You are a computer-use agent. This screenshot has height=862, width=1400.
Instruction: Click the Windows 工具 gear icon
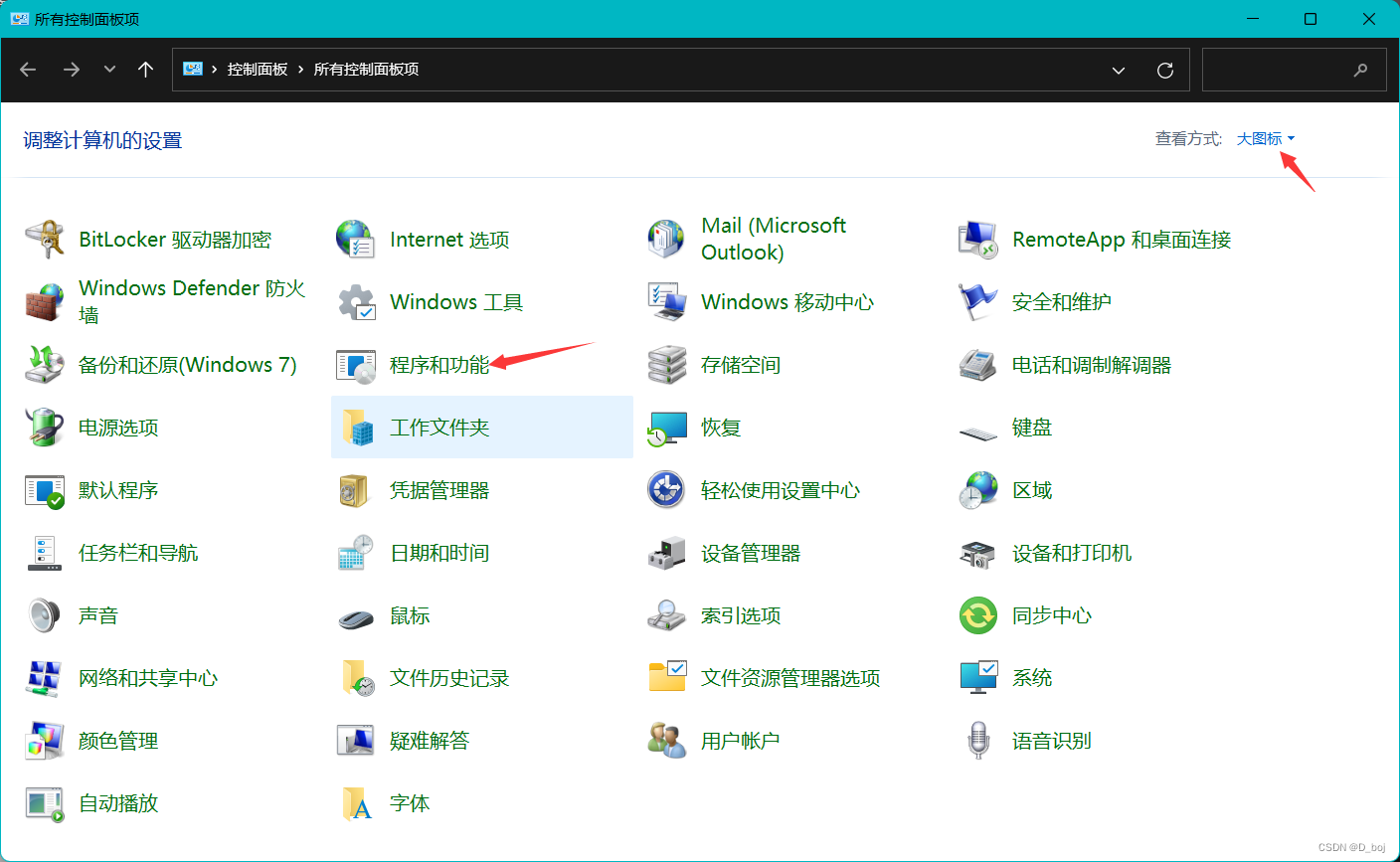click(x=355, y=302)
